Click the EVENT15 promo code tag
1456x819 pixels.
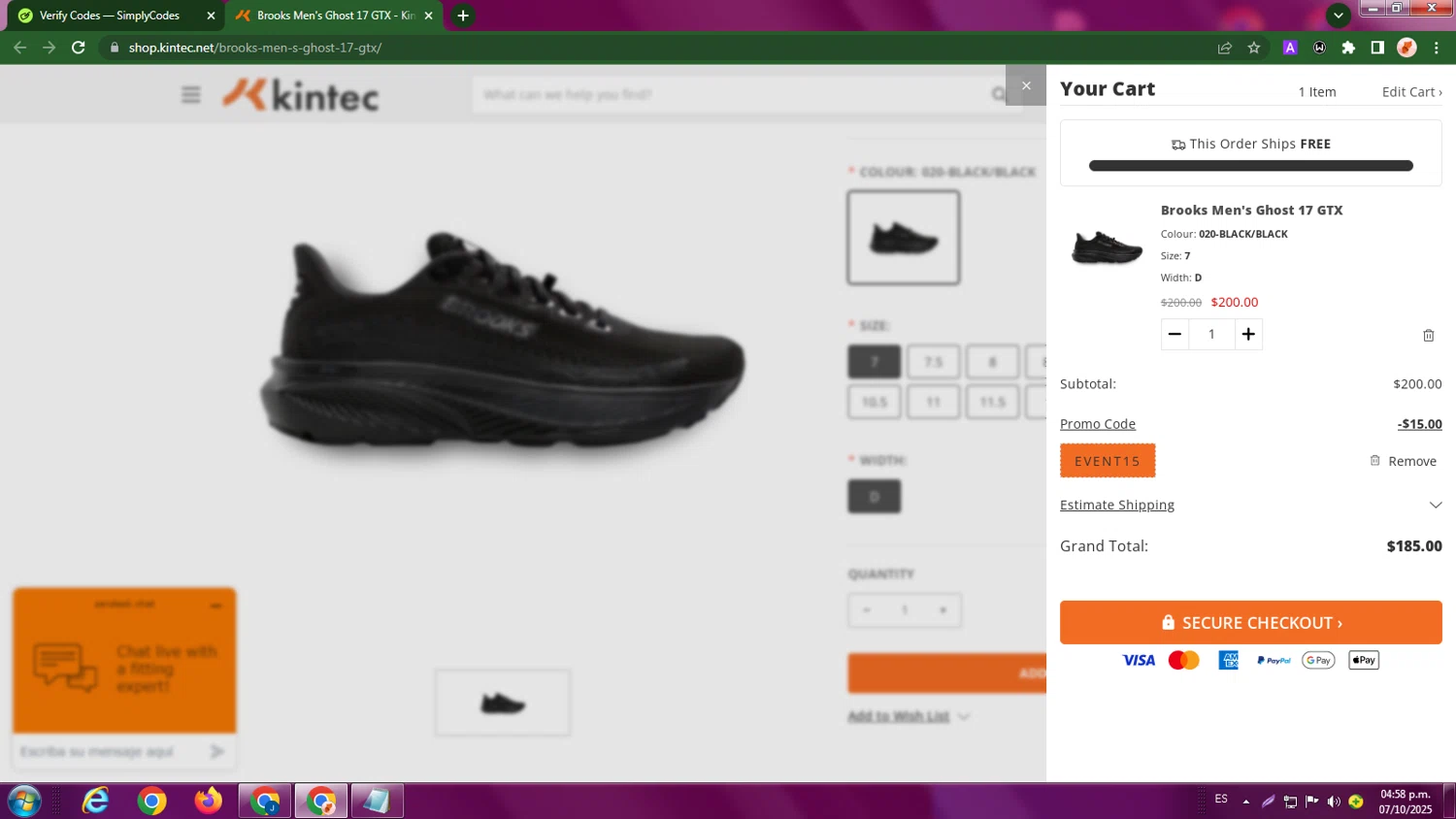1108,461
